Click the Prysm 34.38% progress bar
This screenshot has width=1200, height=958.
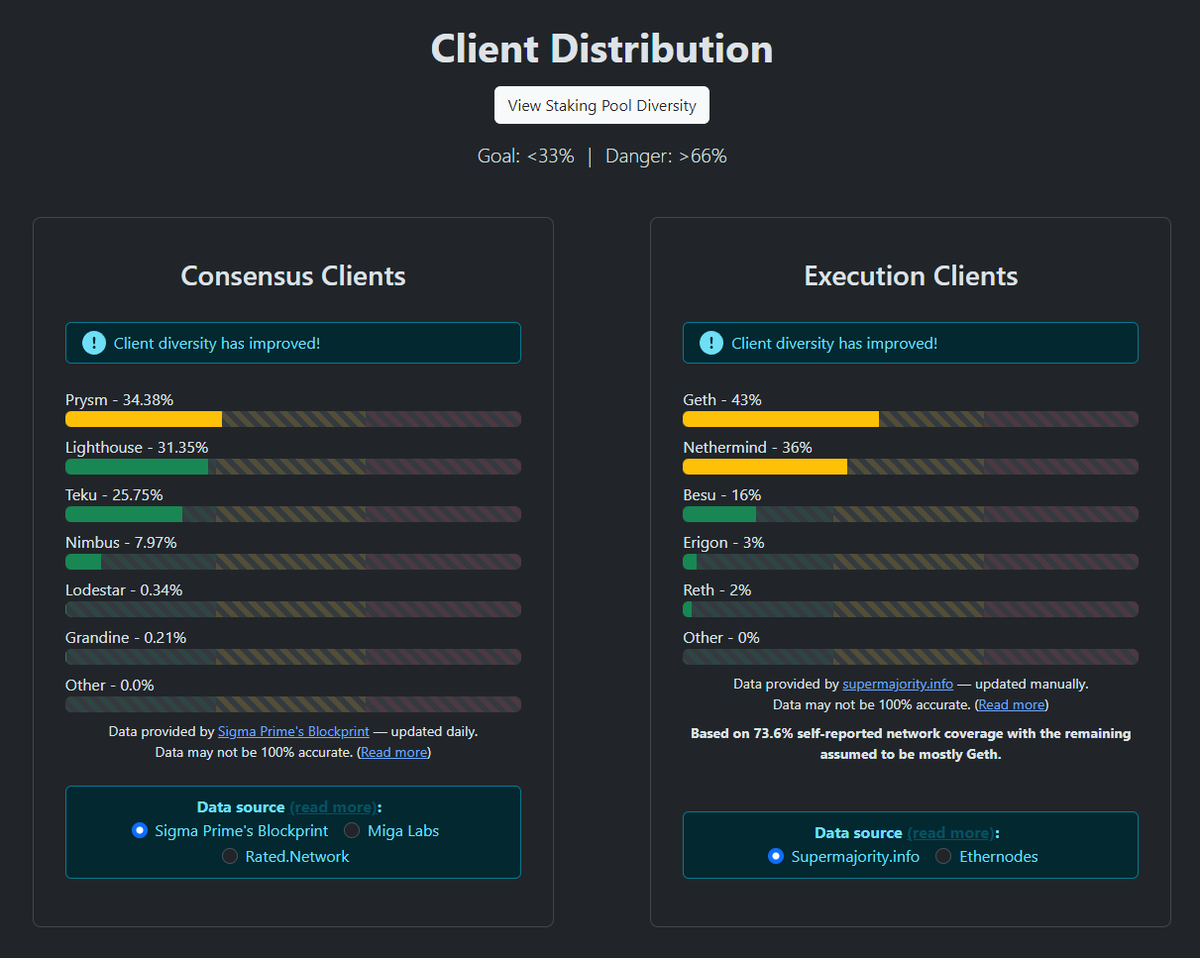[293, 419]
